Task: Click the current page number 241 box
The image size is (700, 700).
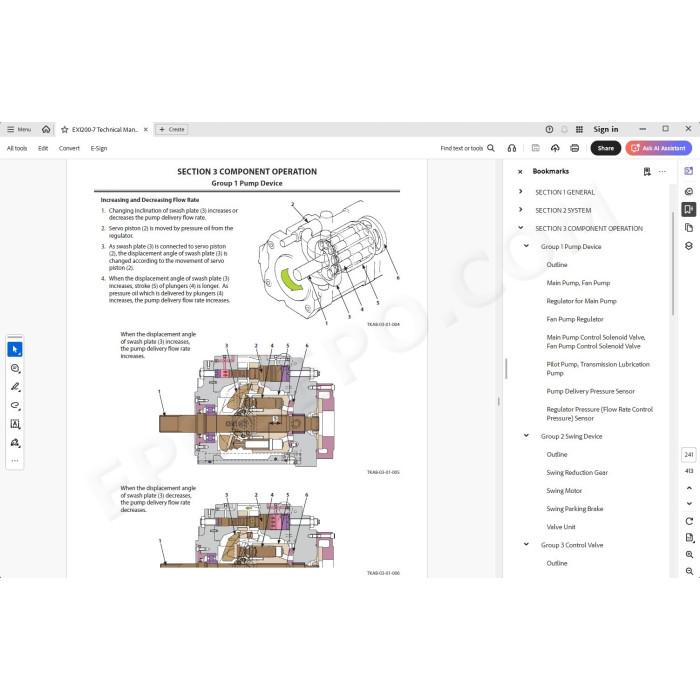Action: click(688, 454)
